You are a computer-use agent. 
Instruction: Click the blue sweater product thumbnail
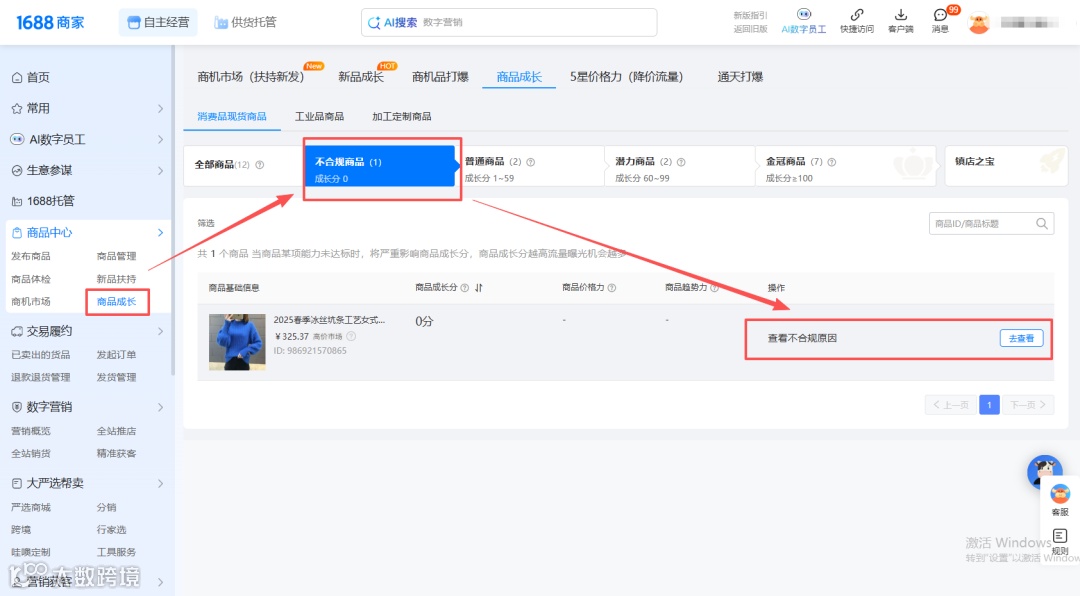[x=237, y=342]
